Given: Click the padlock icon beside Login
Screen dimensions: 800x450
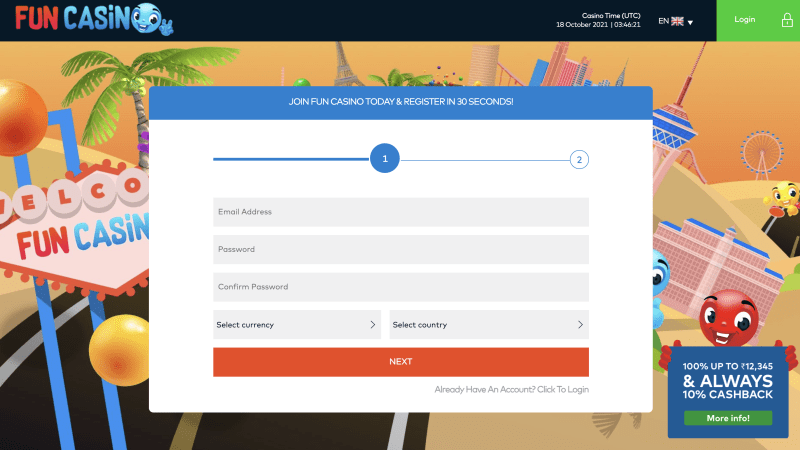Looking at the screenshot, I should (x=787, y=20).
